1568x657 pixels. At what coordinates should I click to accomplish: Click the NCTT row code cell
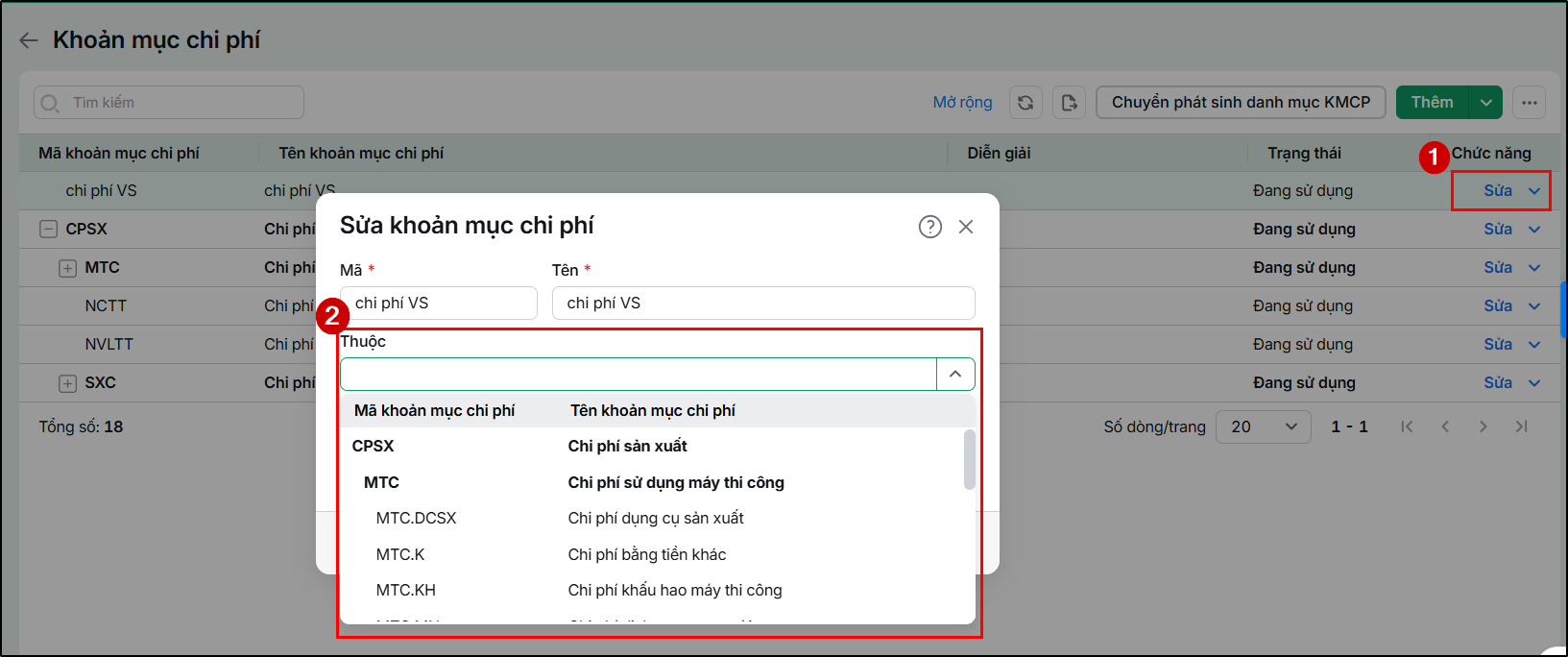click(x=106, y=305)
